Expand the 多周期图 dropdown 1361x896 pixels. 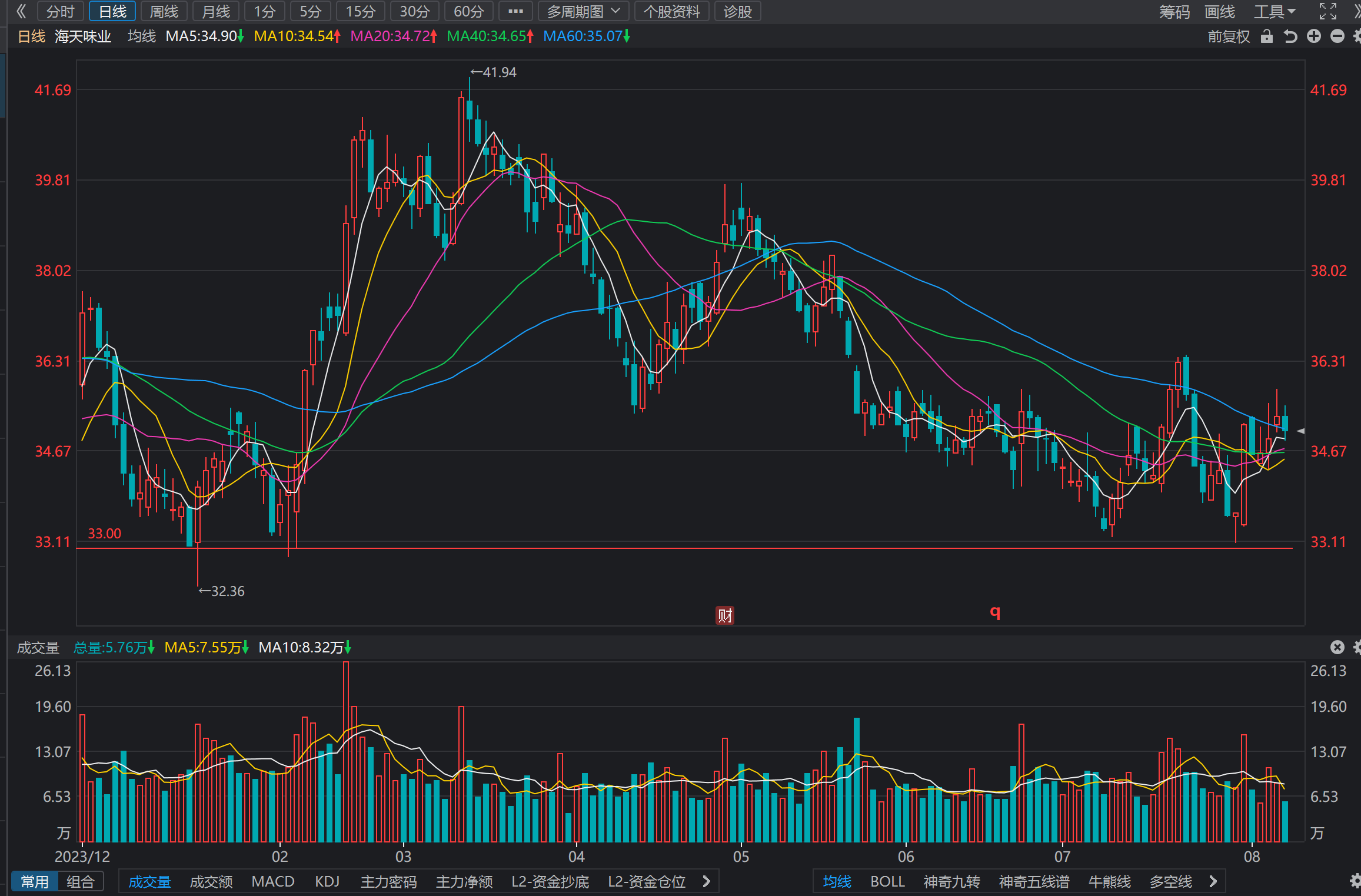coord(583,11)
